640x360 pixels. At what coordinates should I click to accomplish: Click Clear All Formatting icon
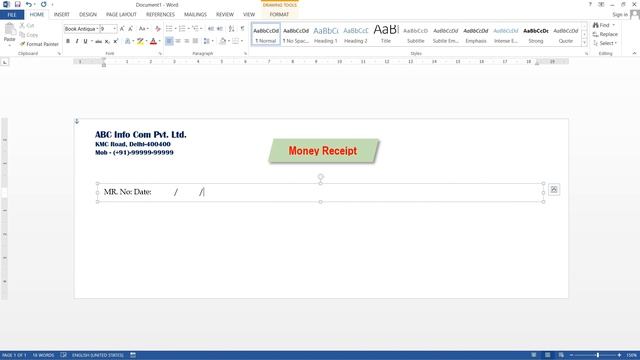158,29
